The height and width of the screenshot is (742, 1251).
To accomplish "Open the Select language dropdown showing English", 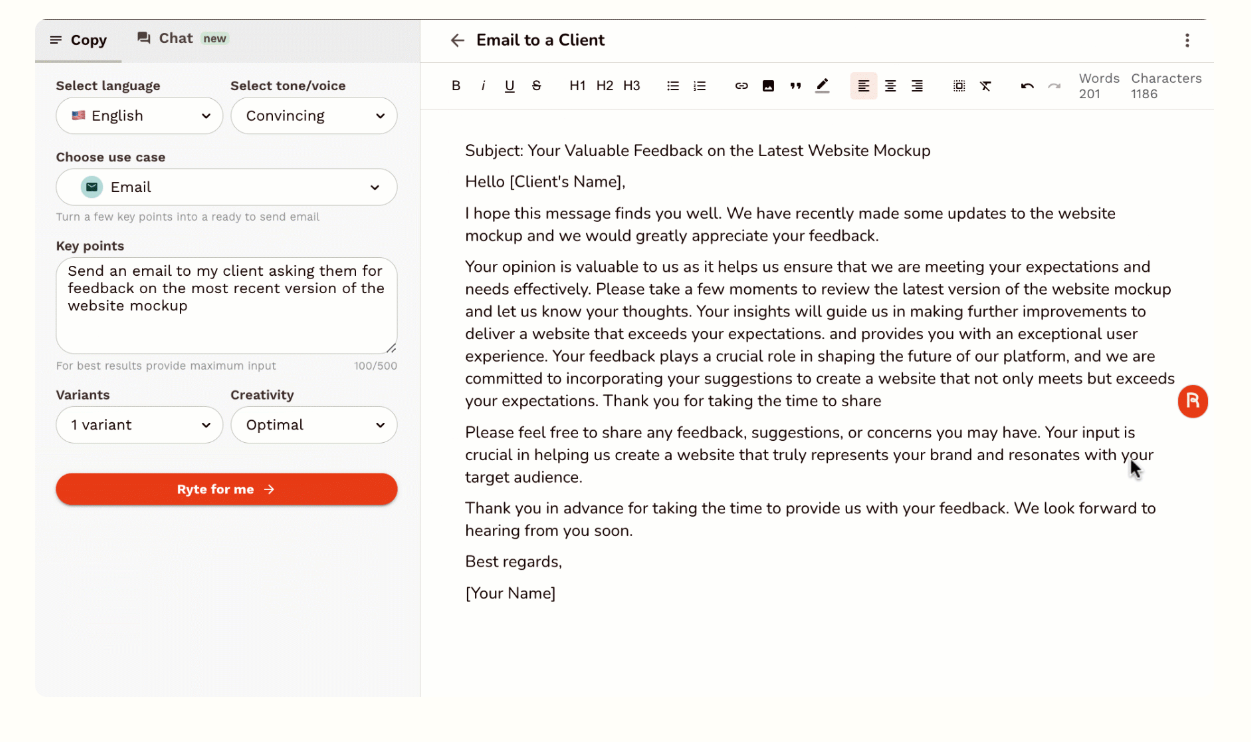I will (139, 116).
